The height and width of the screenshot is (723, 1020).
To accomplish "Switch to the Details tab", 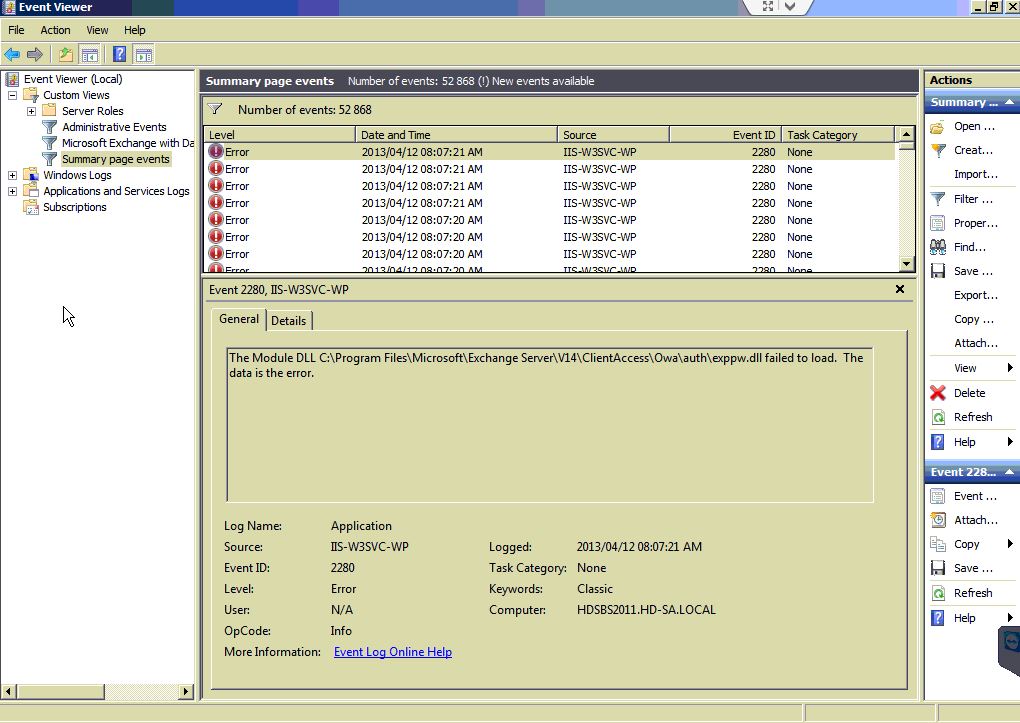I will (x=288, y=321).
